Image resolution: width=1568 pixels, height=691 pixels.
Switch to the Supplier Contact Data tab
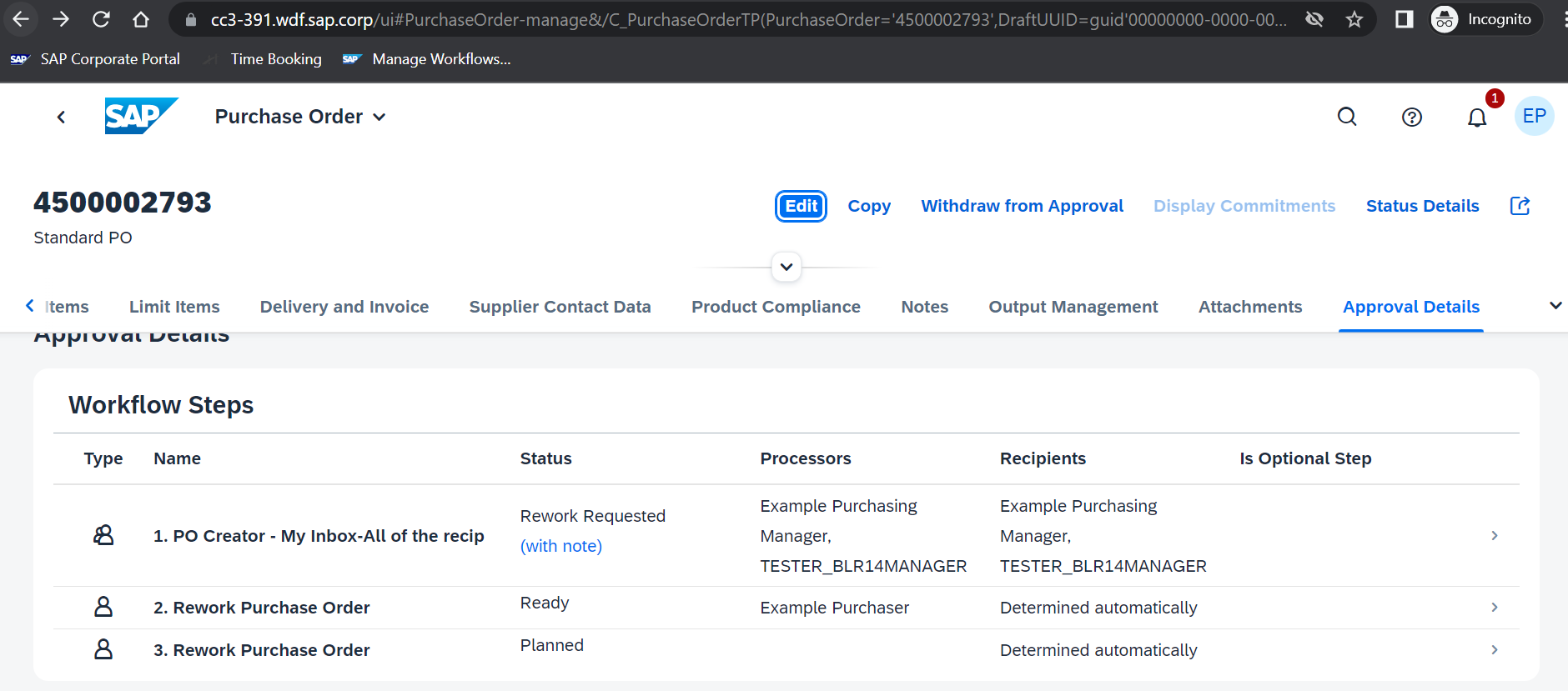click(x=560, y=307)
